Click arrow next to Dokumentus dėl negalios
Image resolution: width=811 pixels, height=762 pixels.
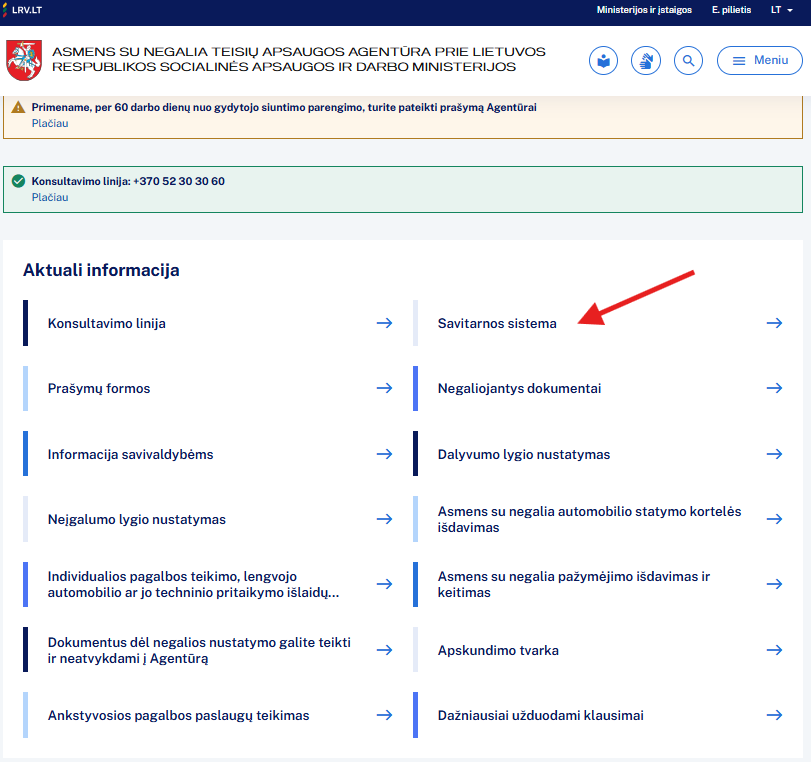[384, 650]
